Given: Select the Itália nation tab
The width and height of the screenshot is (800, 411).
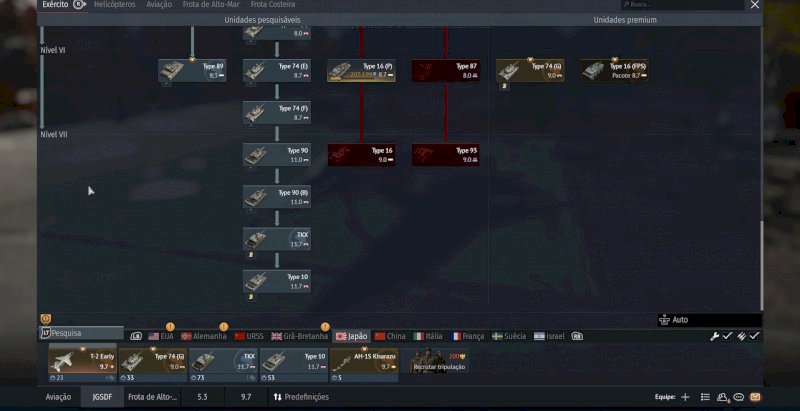Looking at the screenshot, I should point(428,337).
